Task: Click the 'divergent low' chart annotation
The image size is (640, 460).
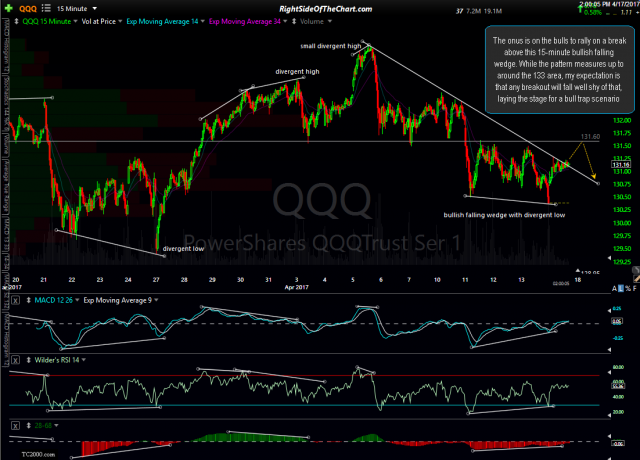Action: tap(183, 249)
